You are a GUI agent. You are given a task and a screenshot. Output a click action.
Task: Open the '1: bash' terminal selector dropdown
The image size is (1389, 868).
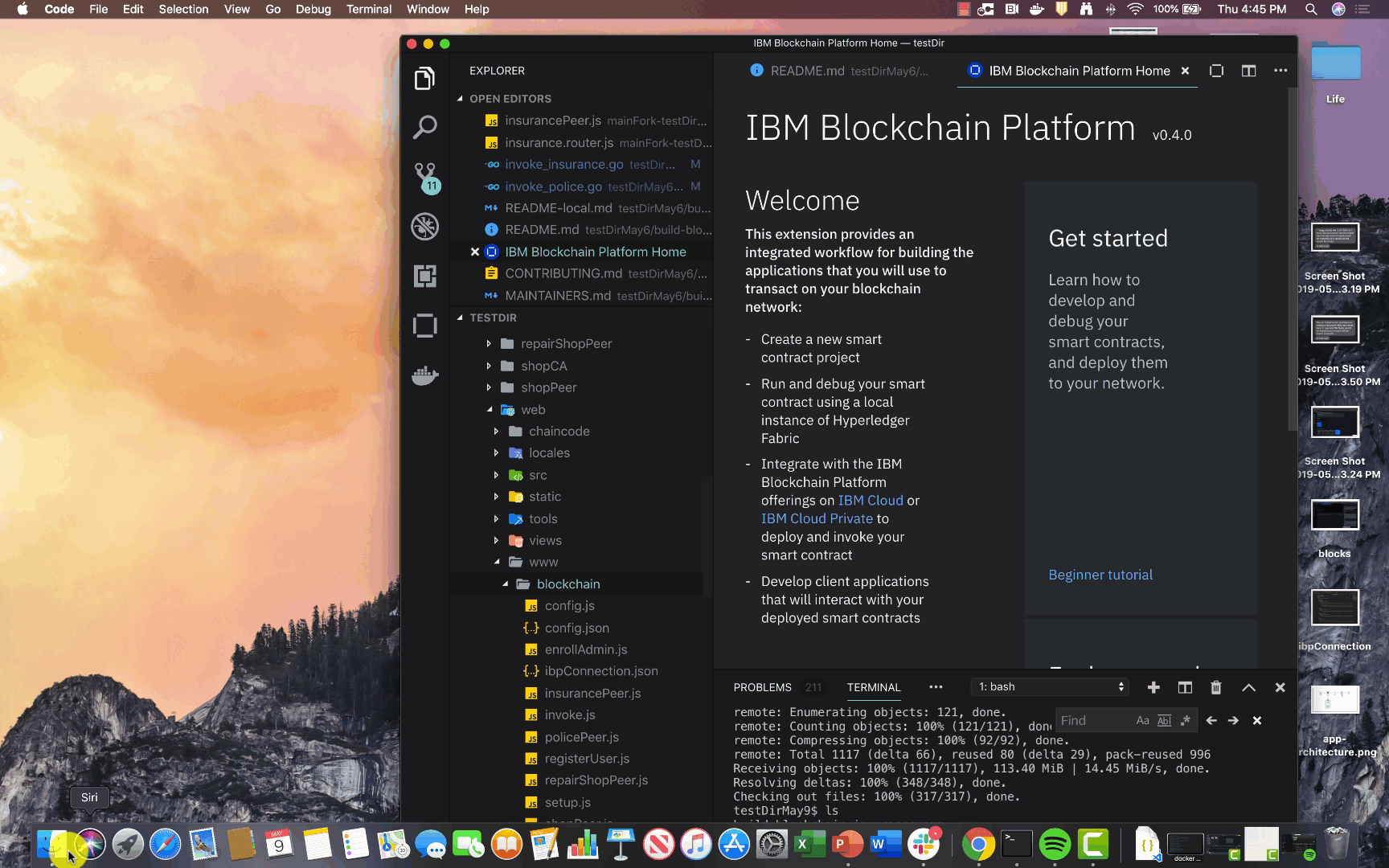tap(1051, 687)
